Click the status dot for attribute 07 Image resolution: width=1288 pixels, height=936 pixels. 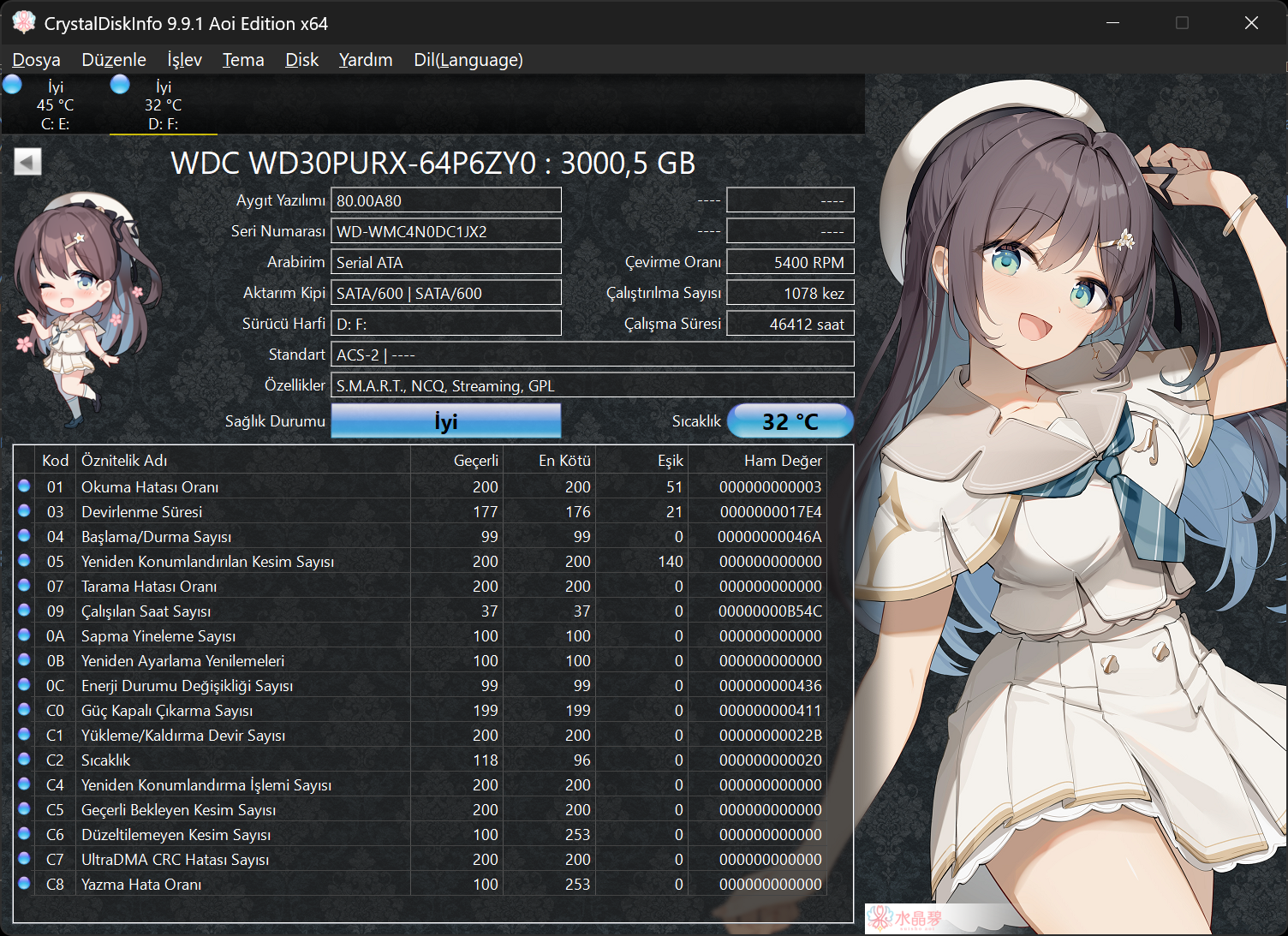(24, 585)
